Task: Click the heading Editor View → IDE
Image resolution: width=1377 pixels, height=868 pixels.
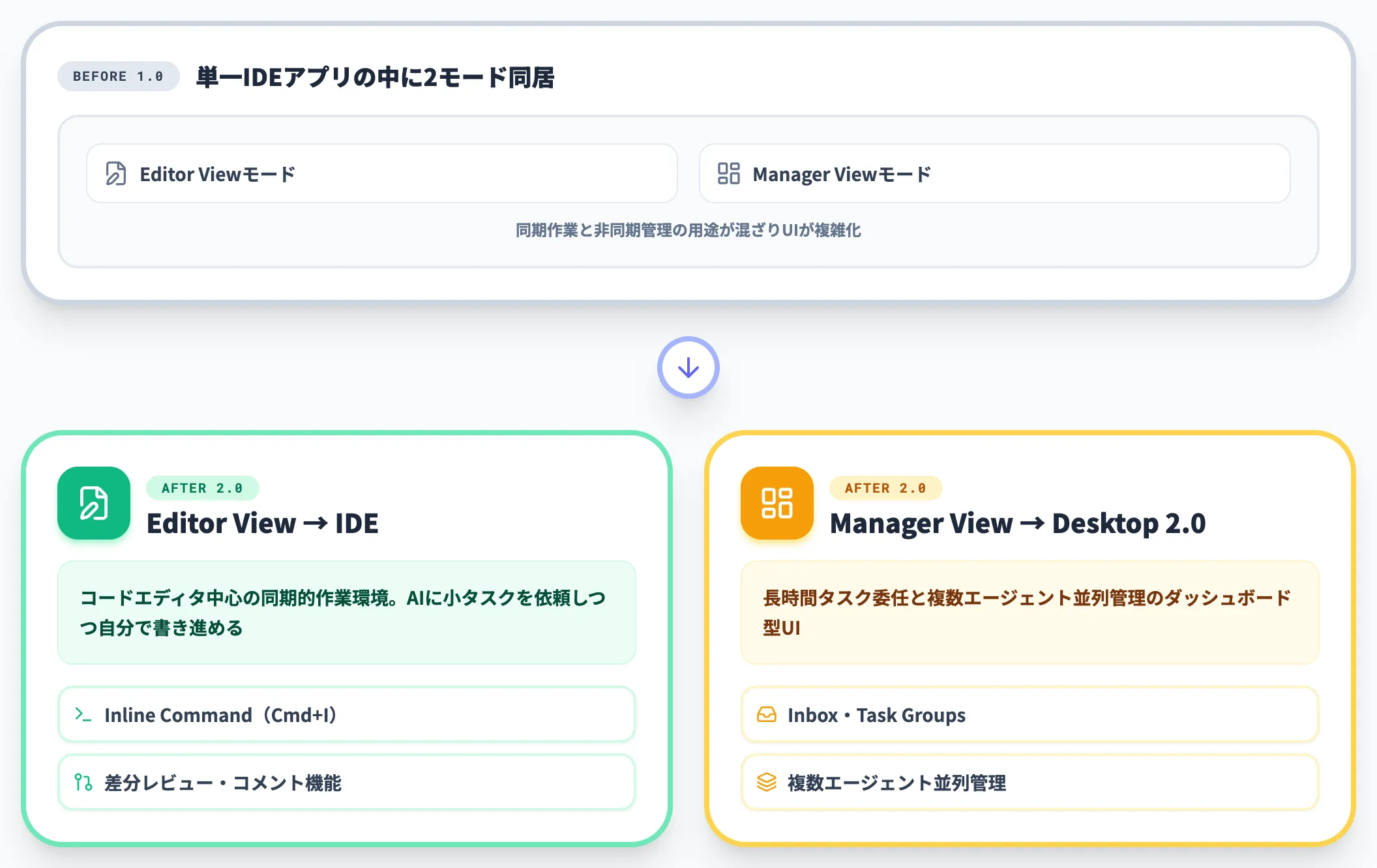Action: (x=263, y=523)
